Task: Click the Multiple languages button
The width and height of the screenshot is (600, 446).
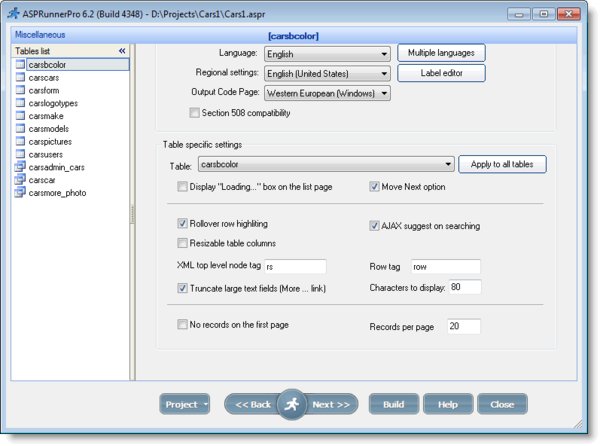Action: tap(441, 53)
